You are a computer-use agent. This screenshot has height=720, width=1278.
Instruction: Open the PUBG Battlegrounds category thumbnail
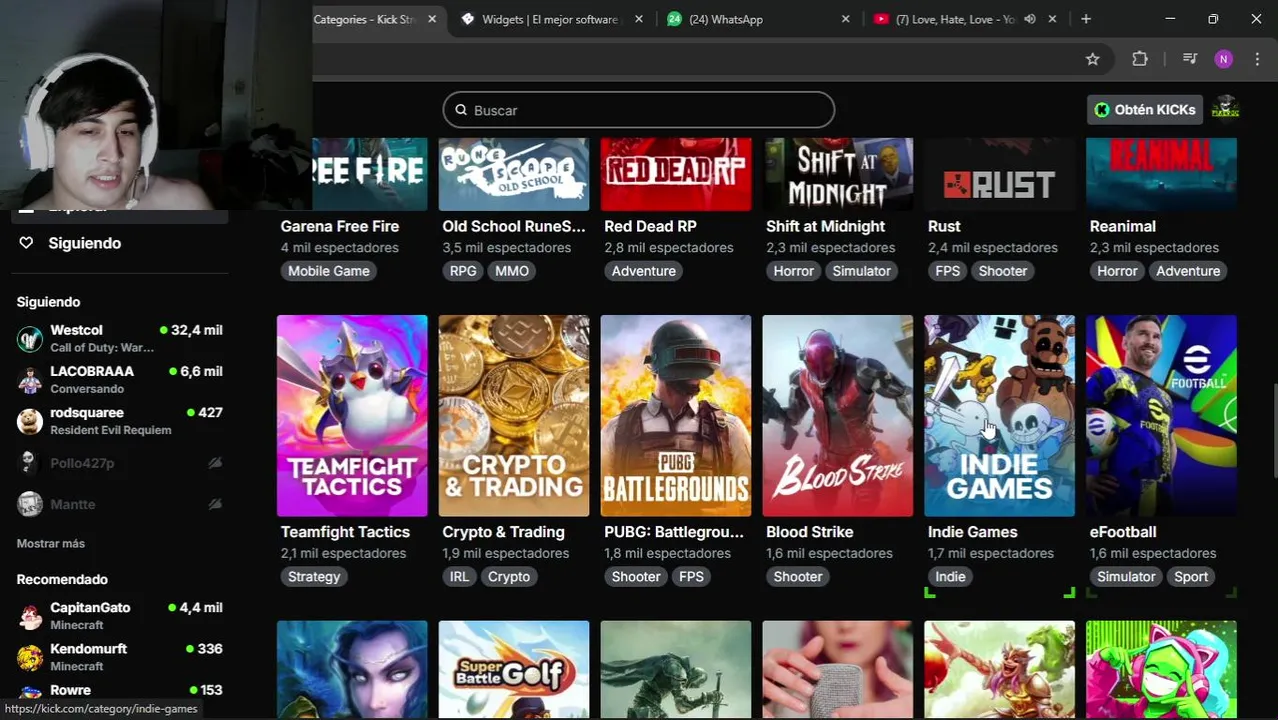676,416
